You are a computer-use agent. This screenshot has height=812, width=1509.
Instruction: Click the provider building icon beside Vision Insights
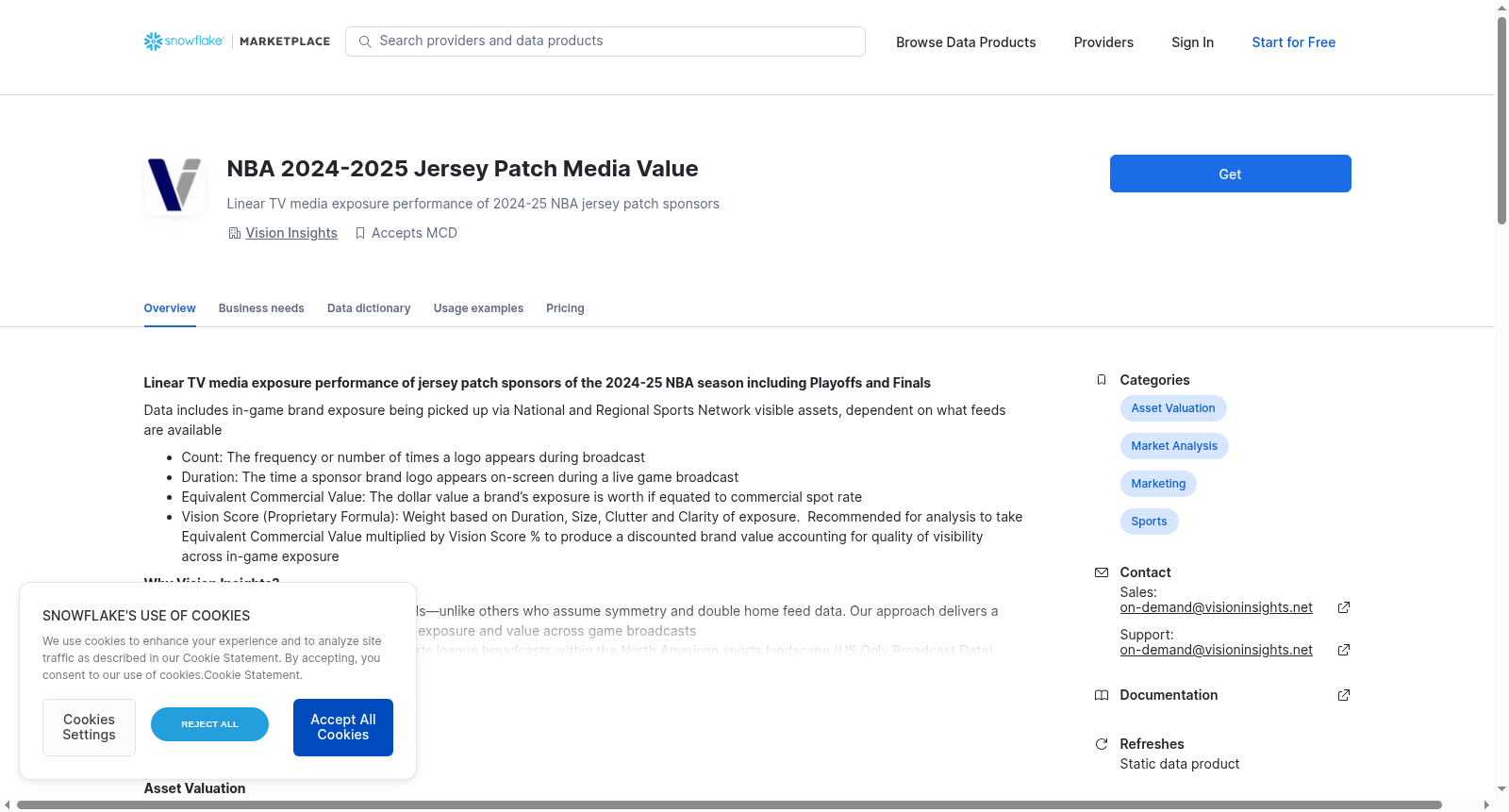tap(235, 233)
